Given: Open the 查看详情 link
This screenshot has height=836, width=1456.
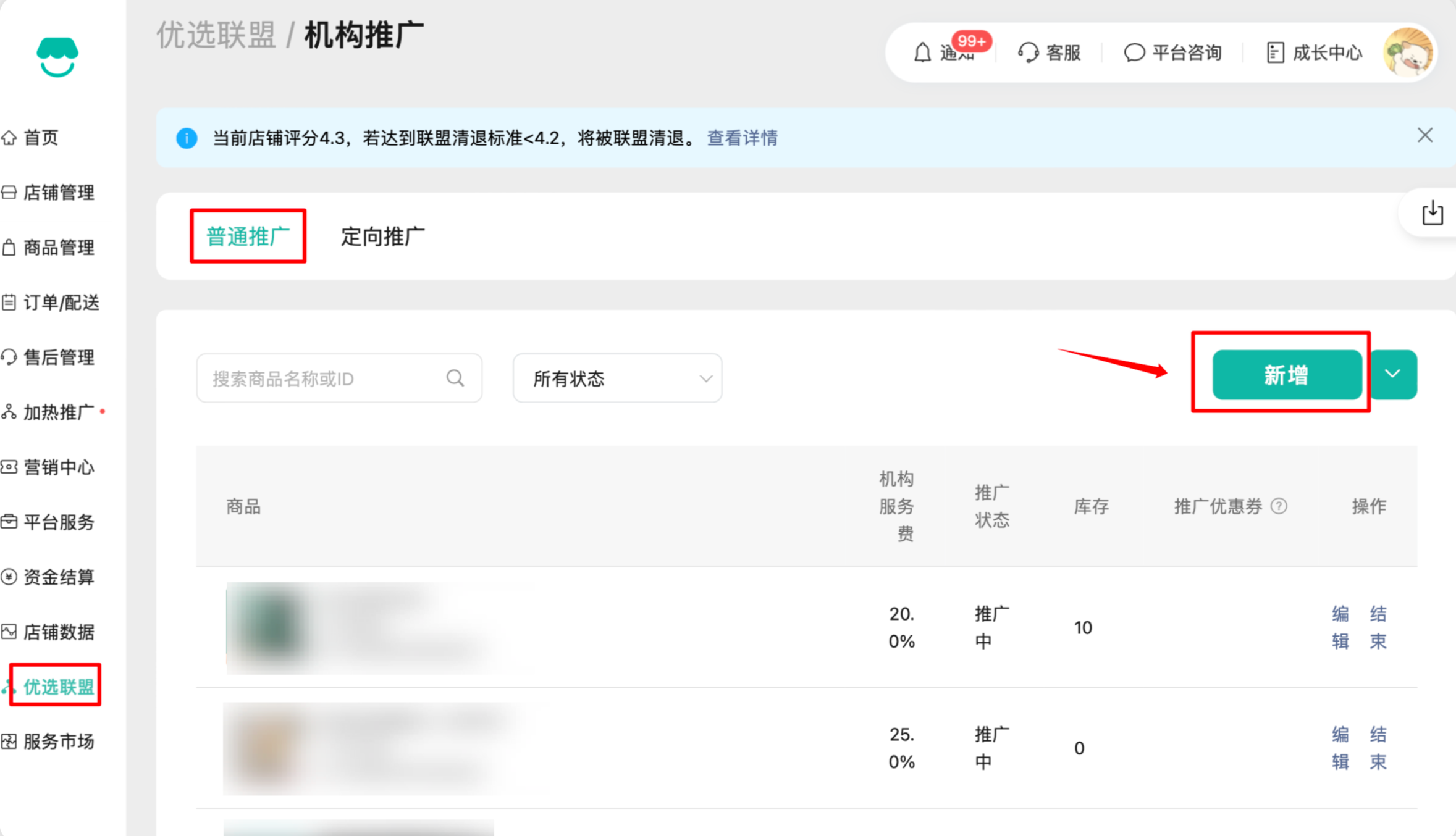Looking at the screenshot, I should [x=742, y=138].
